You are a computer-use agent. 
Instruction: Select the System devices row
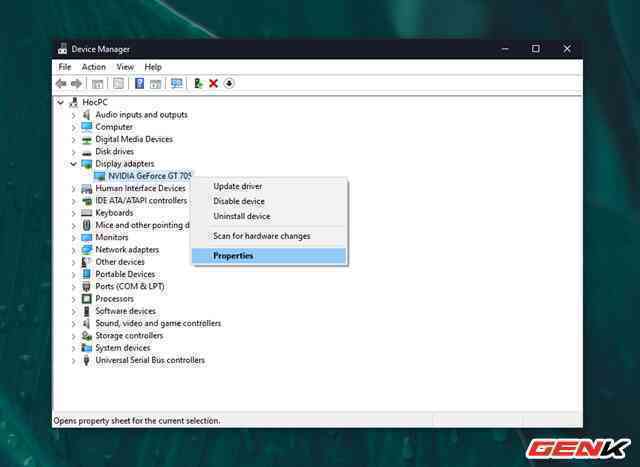122,348
